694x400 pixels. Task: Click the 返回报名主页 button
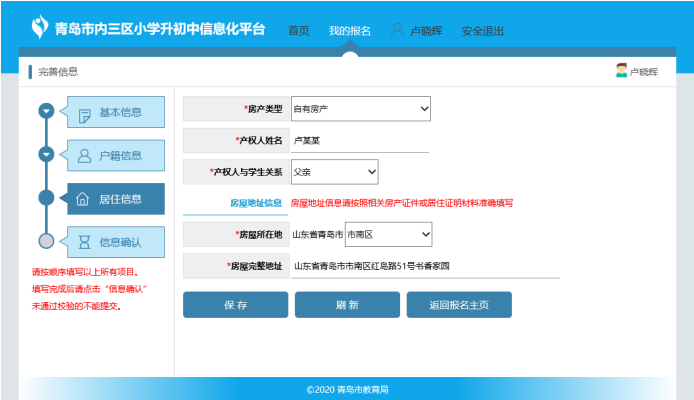coord(459,305)
